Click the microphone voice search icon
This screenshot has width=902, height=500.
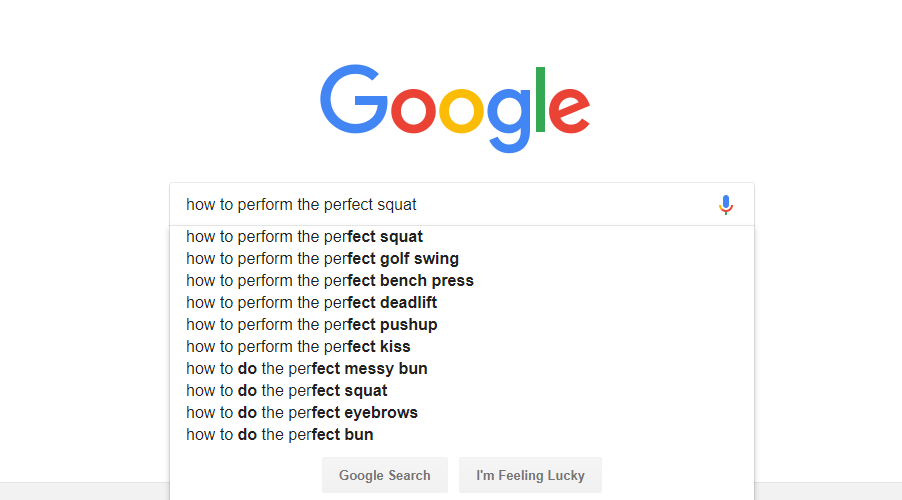pyautogui.click(x=726, y=205)
